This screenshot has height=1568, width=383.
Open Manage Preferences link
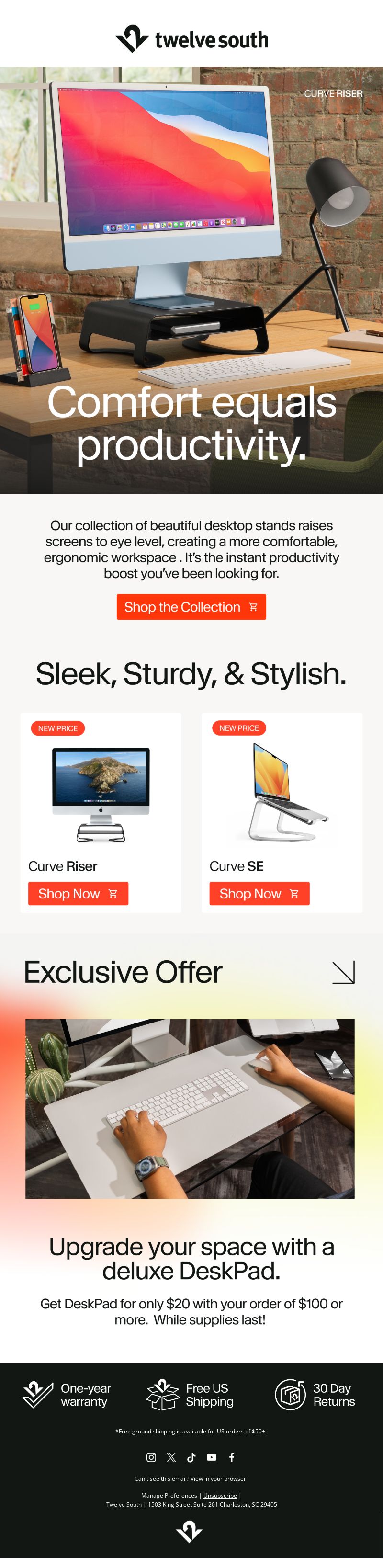click(169, 1495)
